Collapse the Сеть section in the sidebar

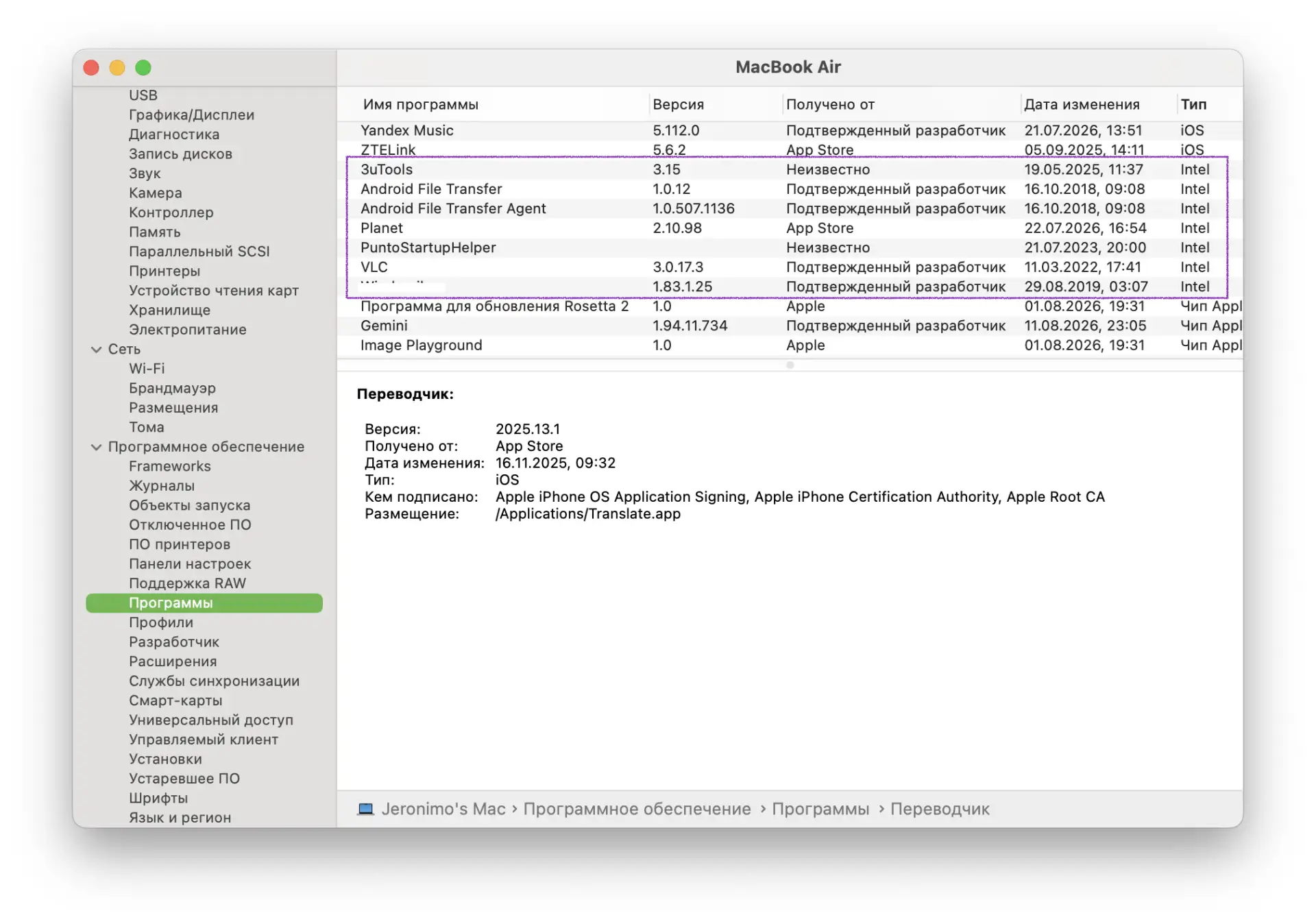[96, 350]
